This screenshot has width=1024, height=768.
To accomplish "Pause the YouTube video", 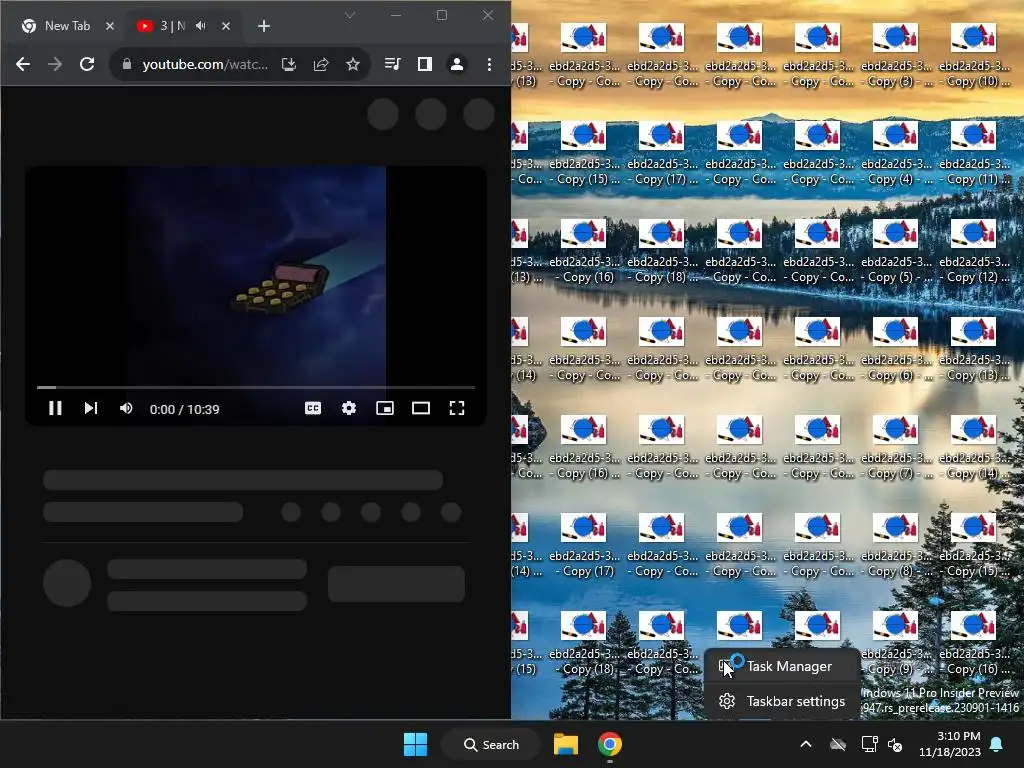I will coord(56,408).
